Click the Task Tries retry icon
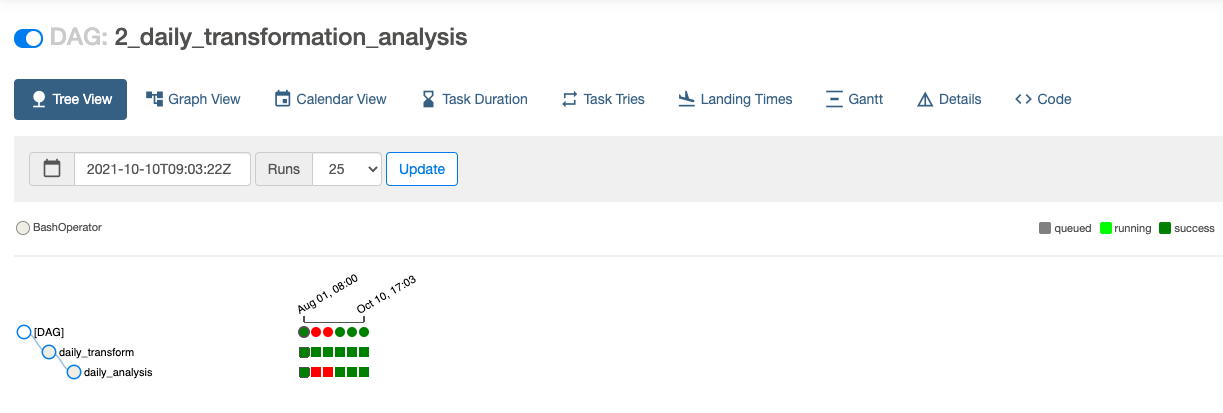 pyautogui.click(x=570, y=99)
